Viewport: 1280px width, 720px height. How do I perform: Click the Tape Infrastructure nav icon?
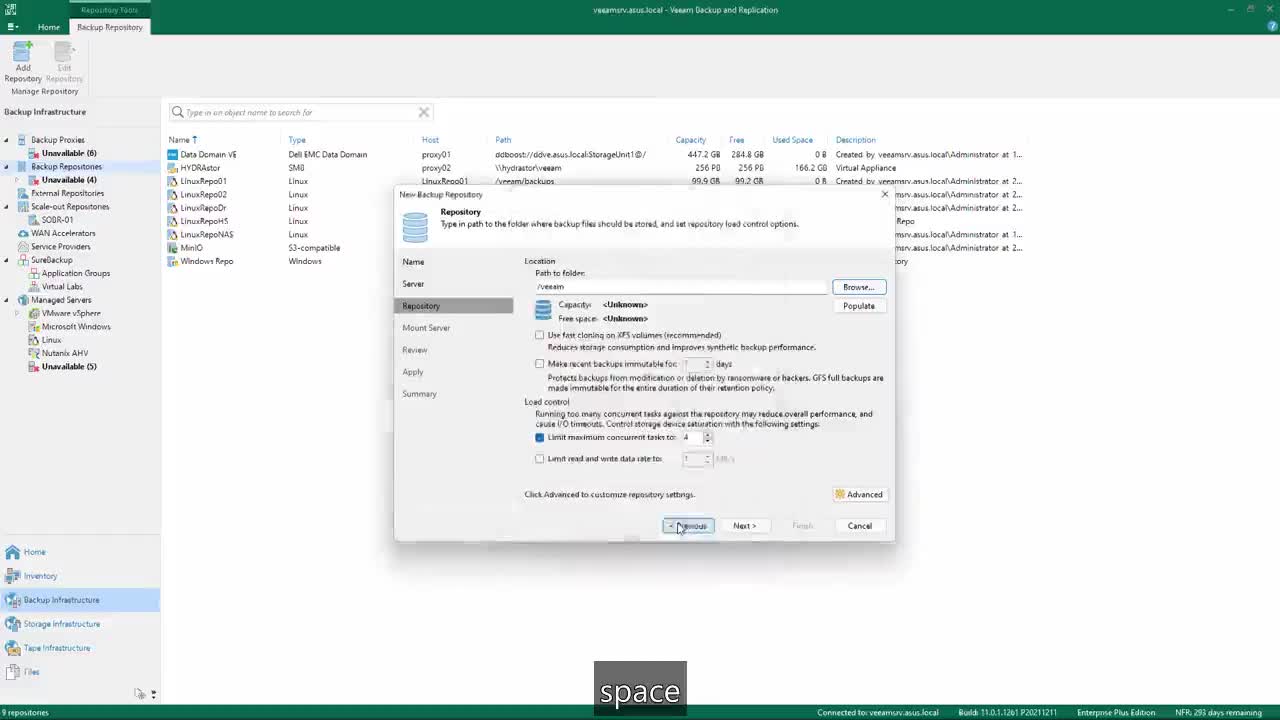(x=12, y=648)
